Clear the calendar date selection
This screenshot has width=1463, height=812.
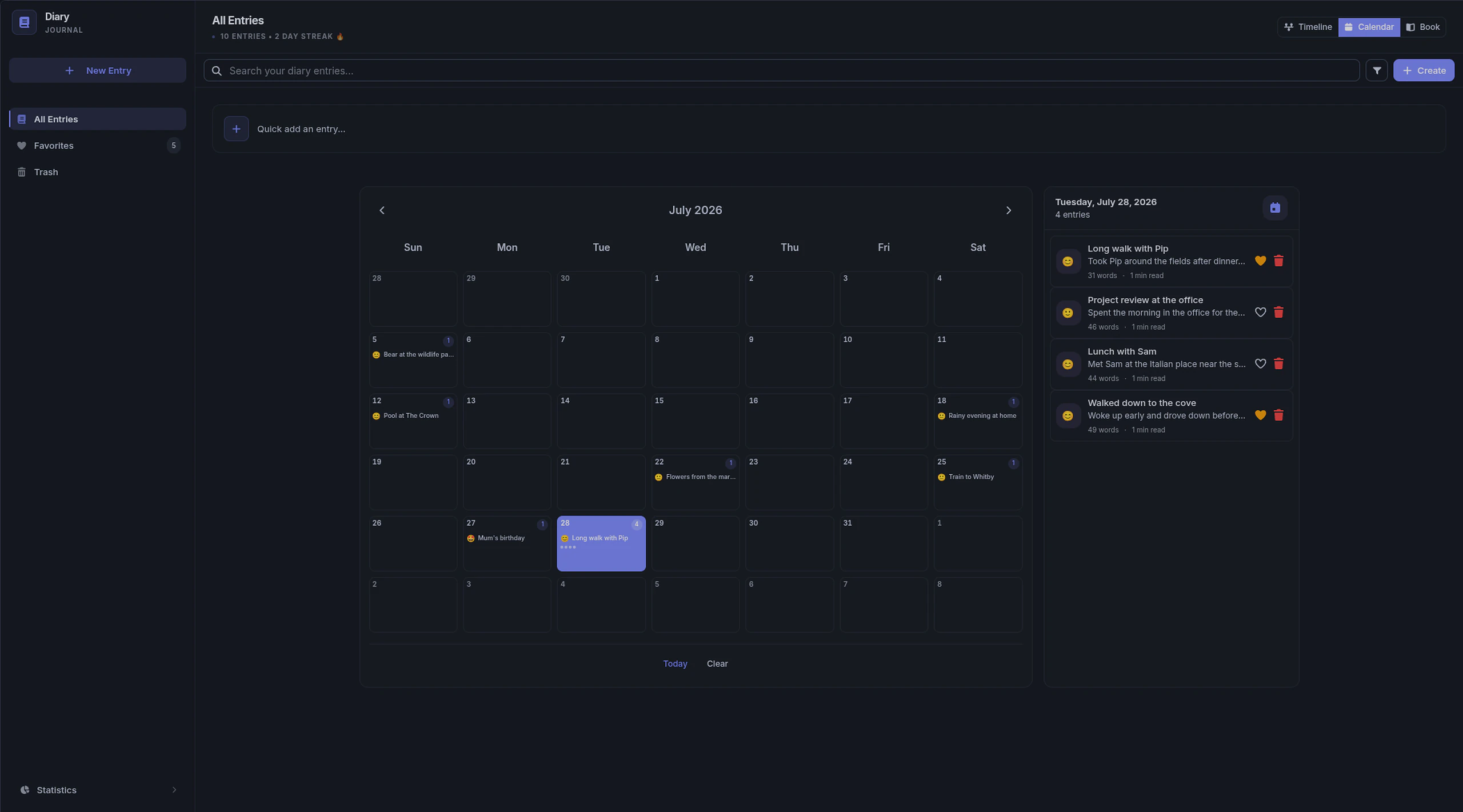click(x=717, y=663)
